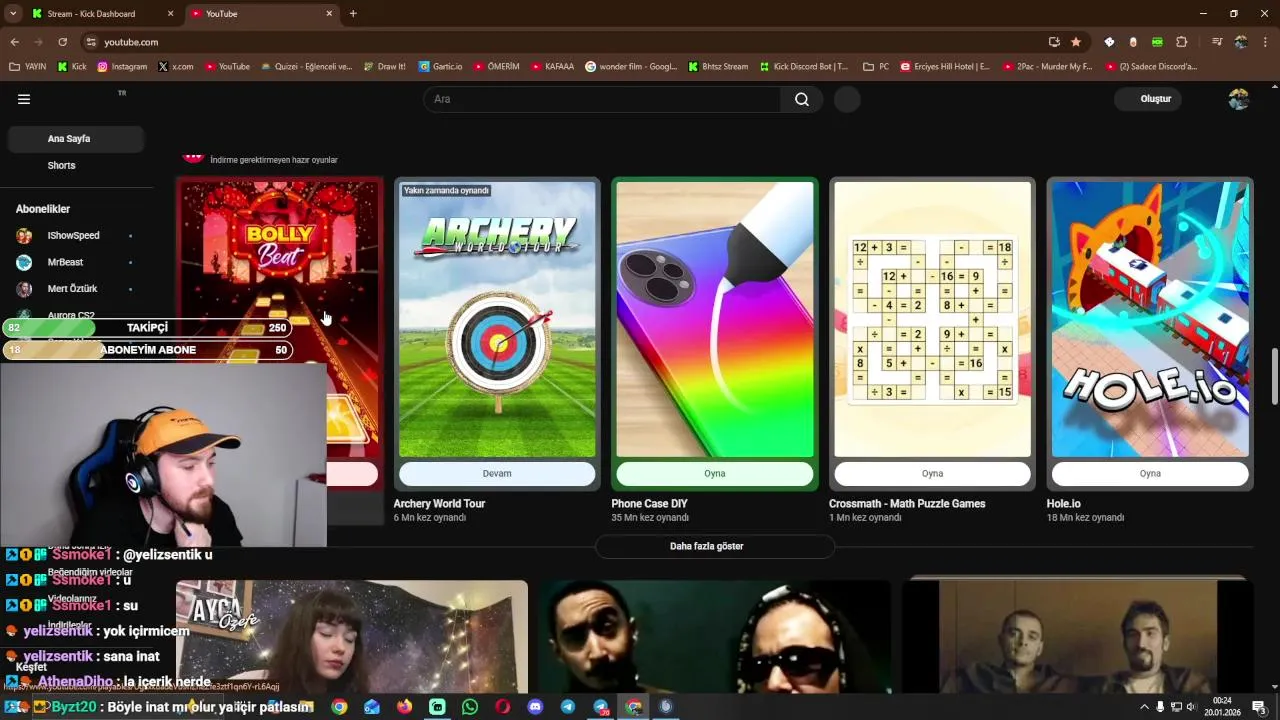This screenshot has width=1280, height=720.
Task: Open the Archery World Tour game thumbnail
Action: 497,319
